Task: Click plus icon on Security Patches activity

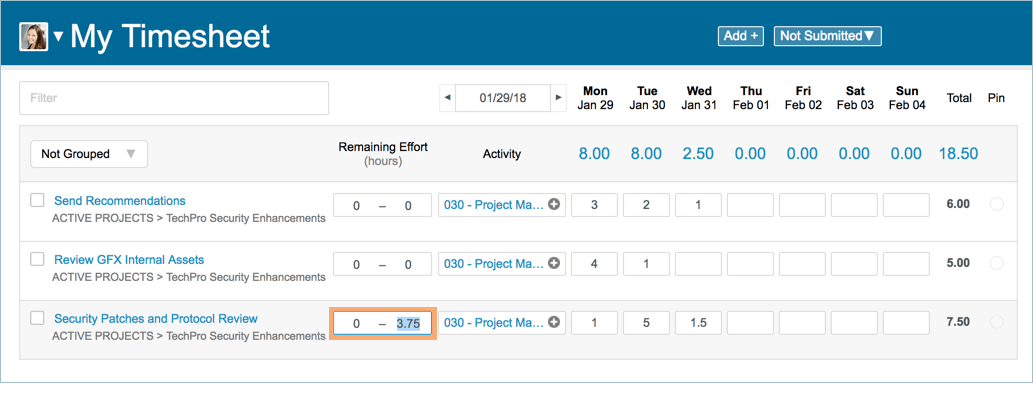Action: pos(554,323)
